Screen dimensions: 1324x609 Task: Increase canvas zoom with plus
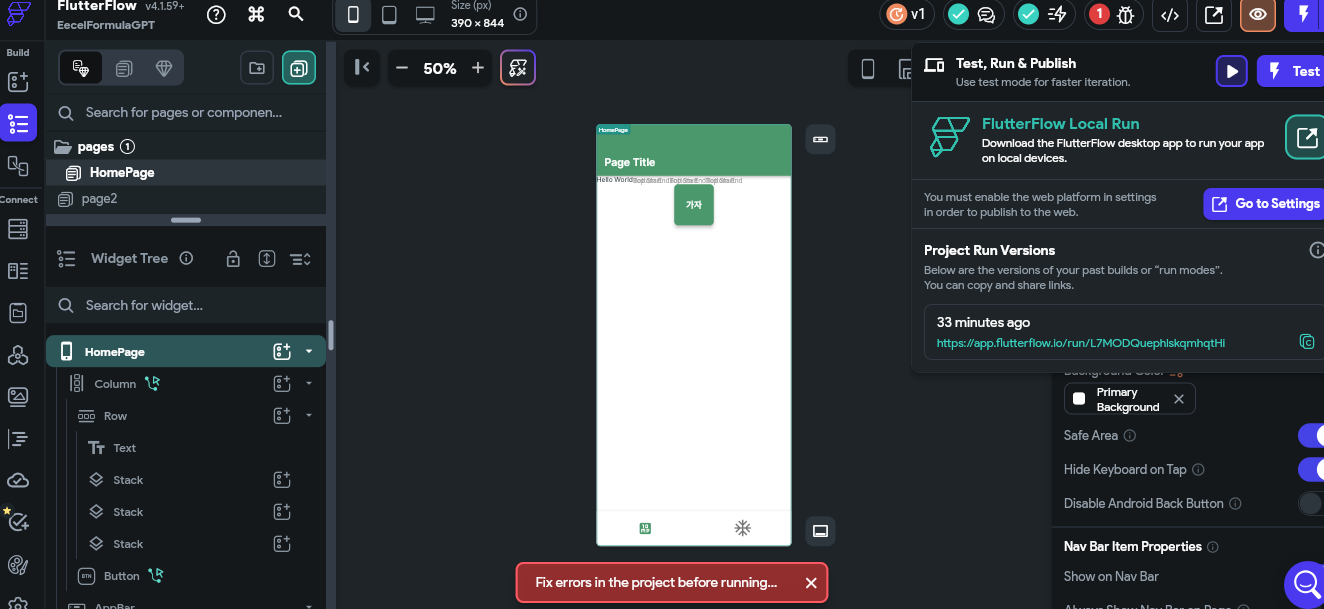[478, 68]
